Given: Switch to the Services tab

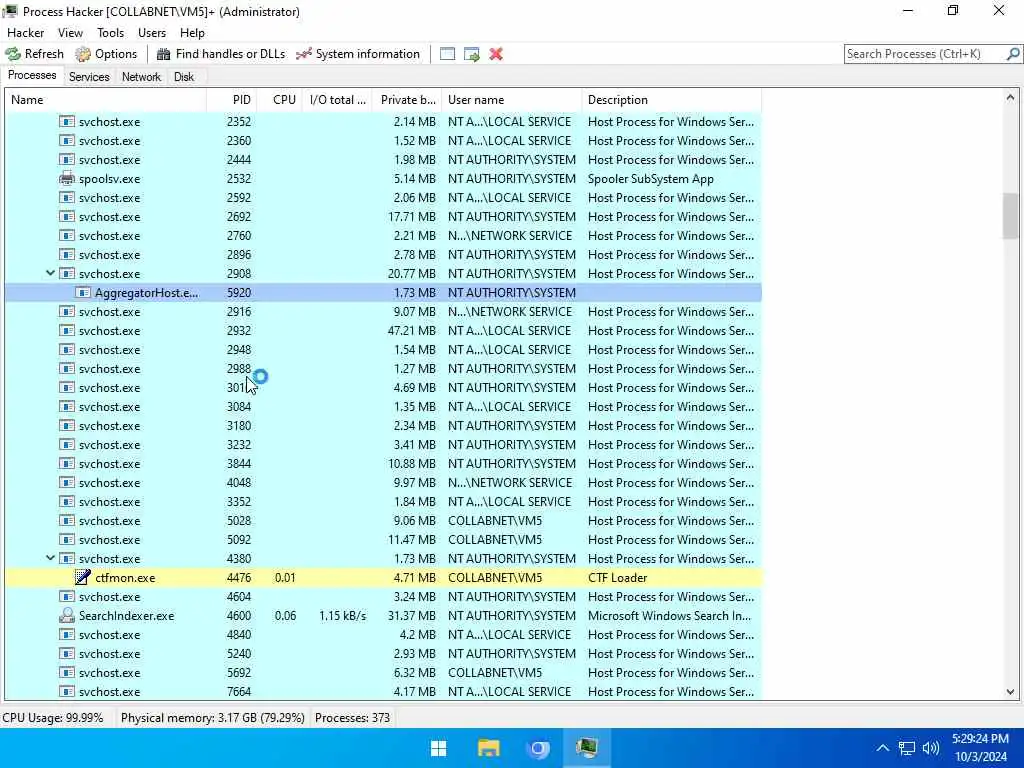Looking at the screenshot, I should pos(89,76).
